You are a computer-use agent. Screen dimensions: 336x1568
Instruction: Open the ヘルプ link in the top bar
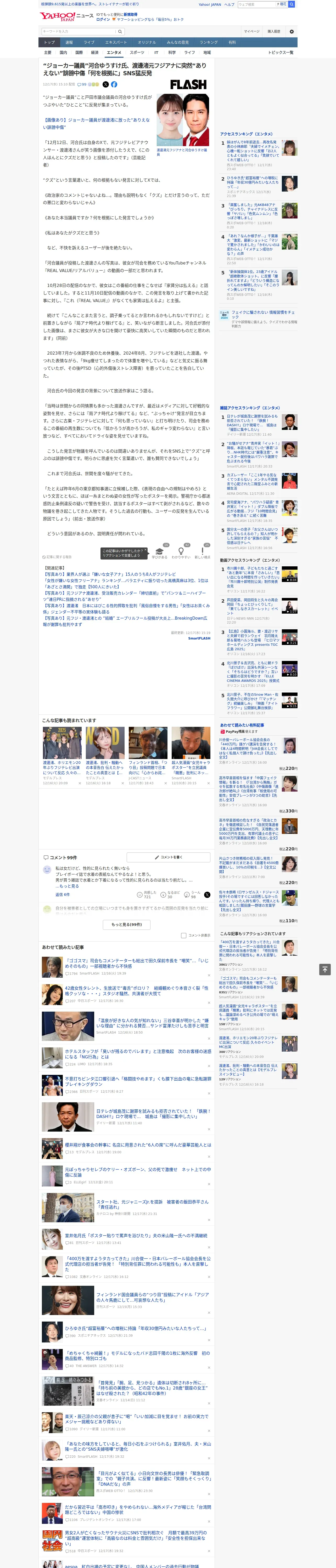(x=229, y=4)
